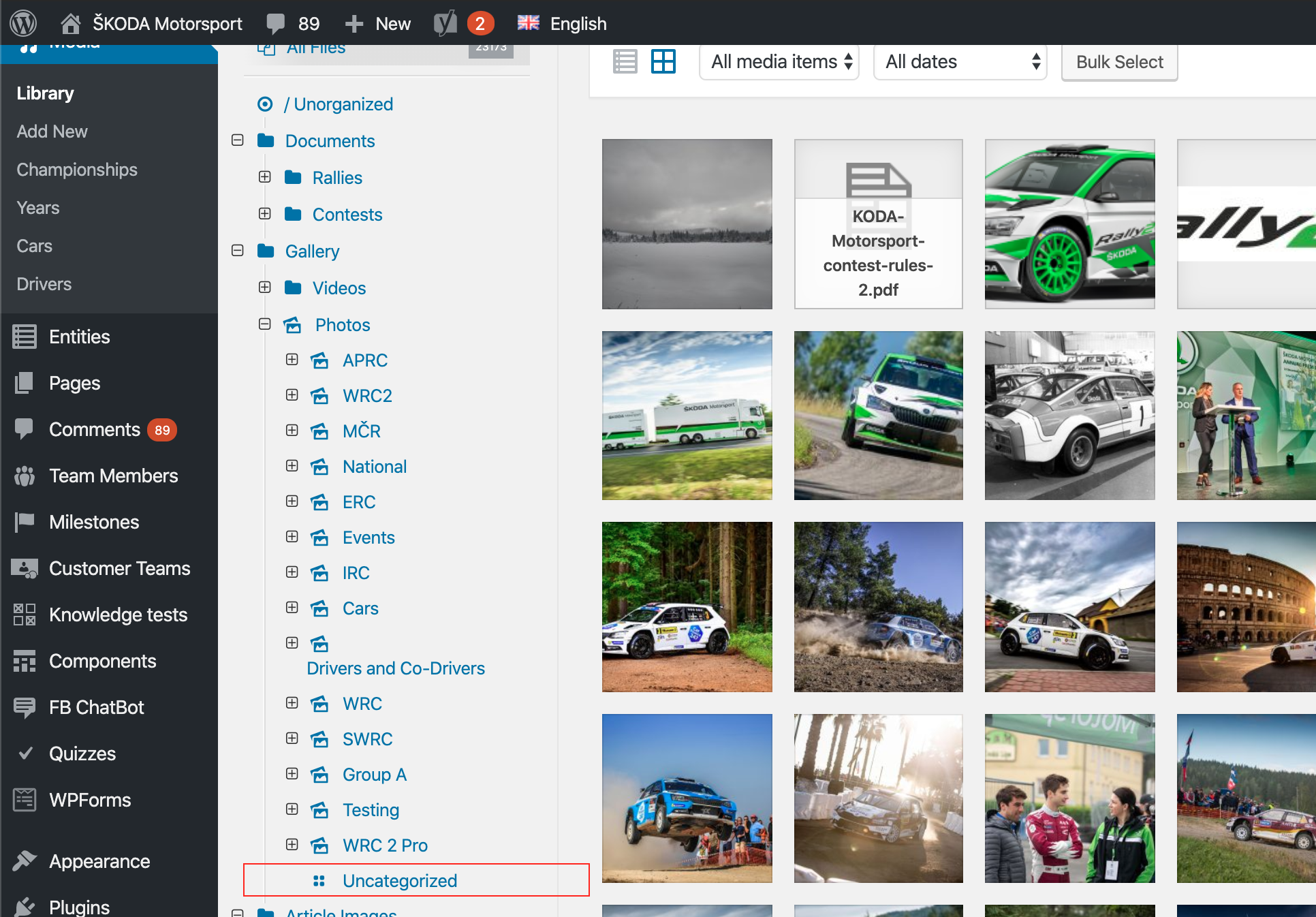
Task: Open Championships in Media submenu
Action: pos(77,170)
